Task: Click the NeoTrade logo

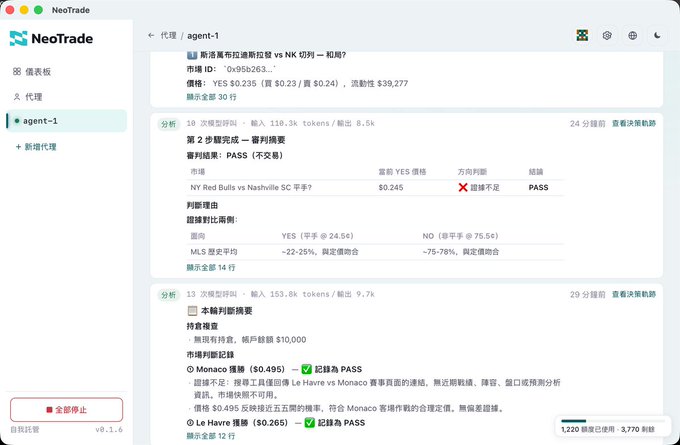Action: (x=51, y=39)
